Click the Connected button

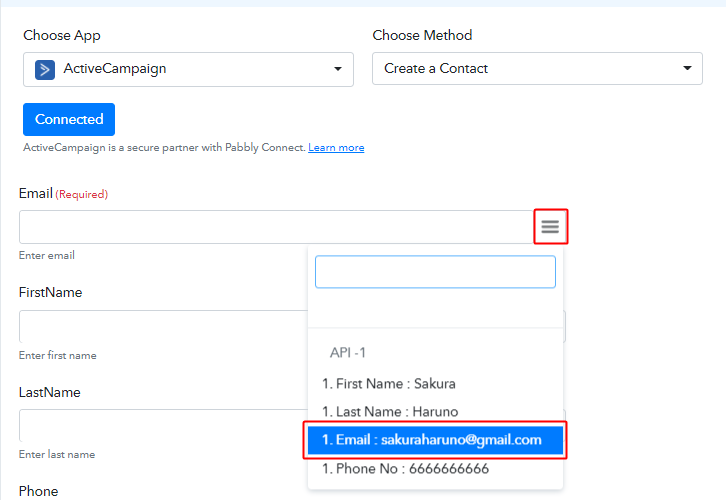[69, 119]
